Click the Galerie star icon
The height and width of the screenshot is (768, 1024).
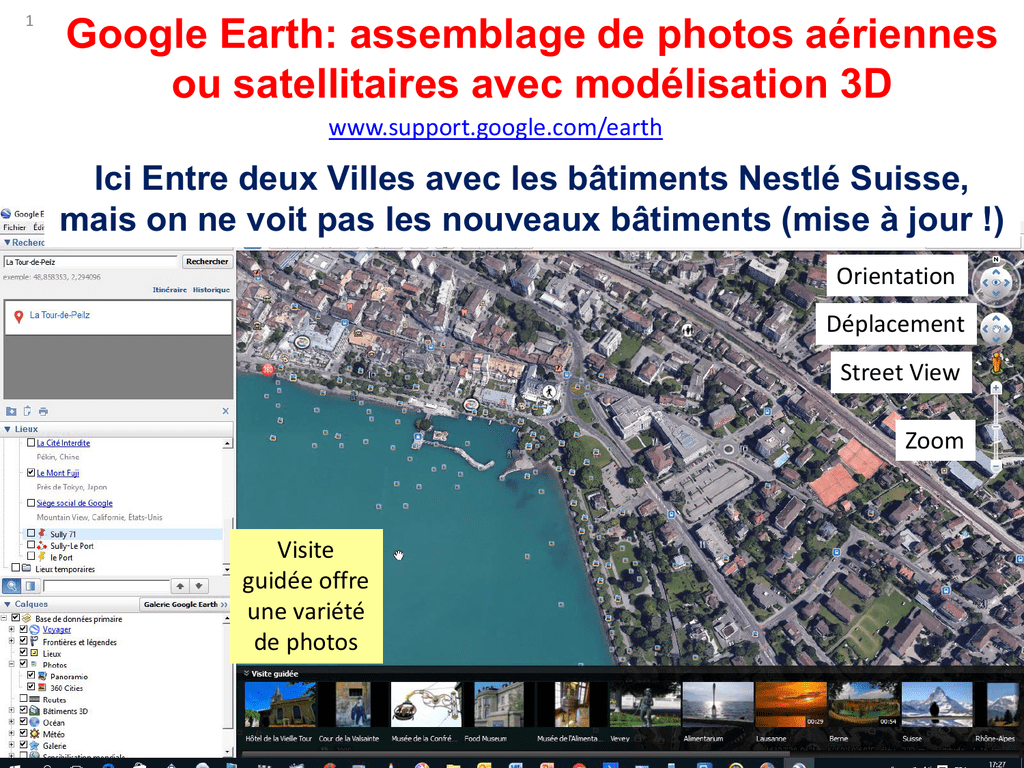35,745
